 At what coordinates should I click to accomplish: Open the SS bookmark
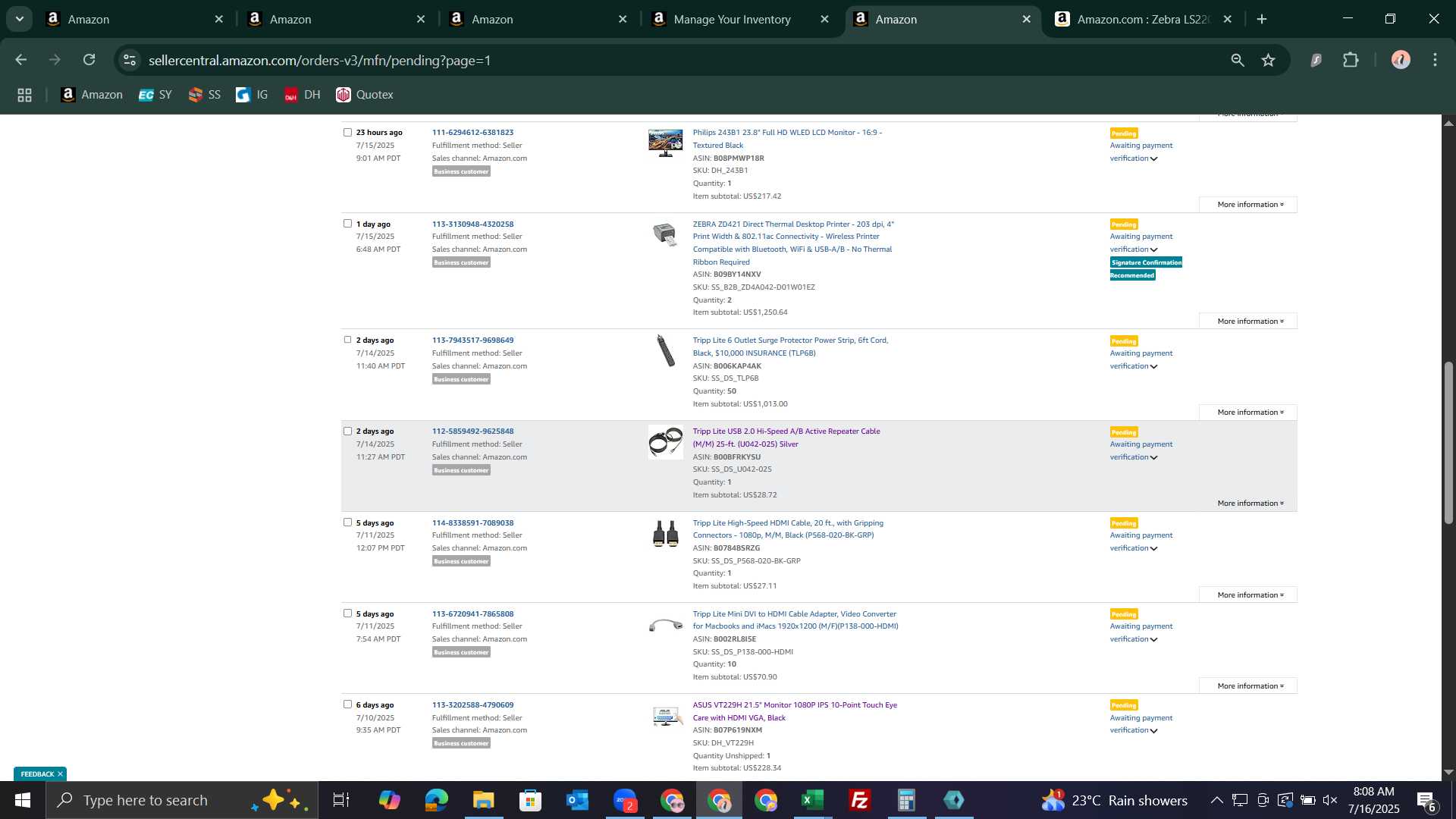click(x=205, y=95)
